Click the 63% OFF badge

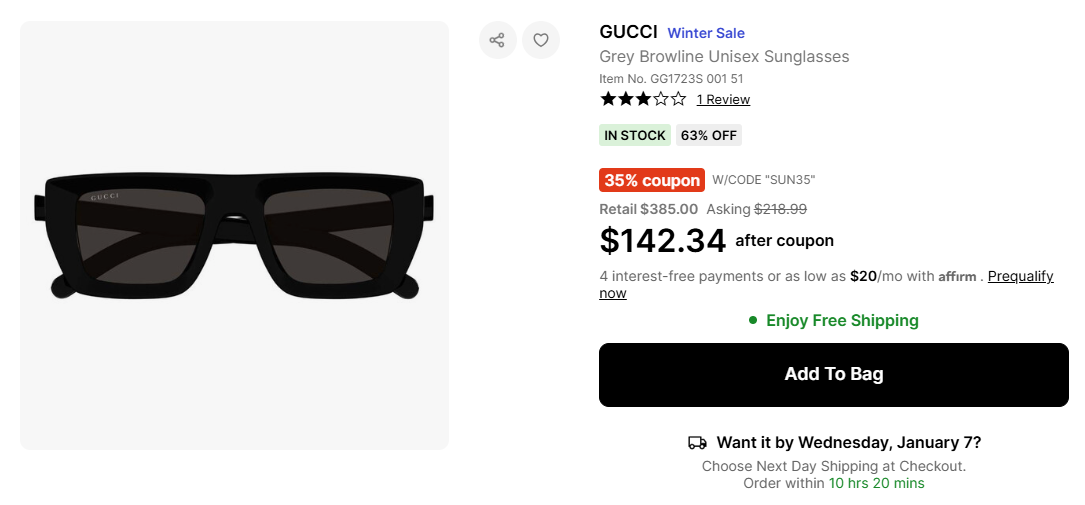click(x=709, y=135)
